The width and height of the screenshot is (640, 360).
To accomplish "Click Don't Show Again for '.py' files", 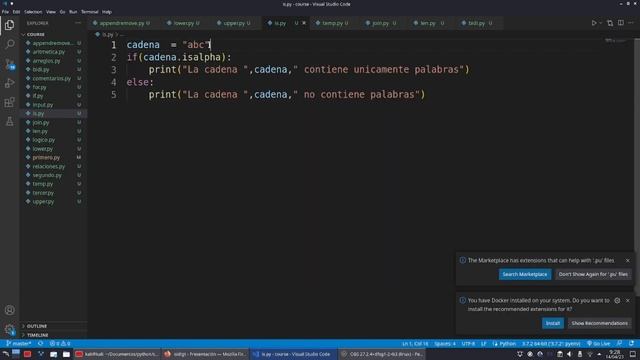I will pyautogui.click(x=593, y=274).
